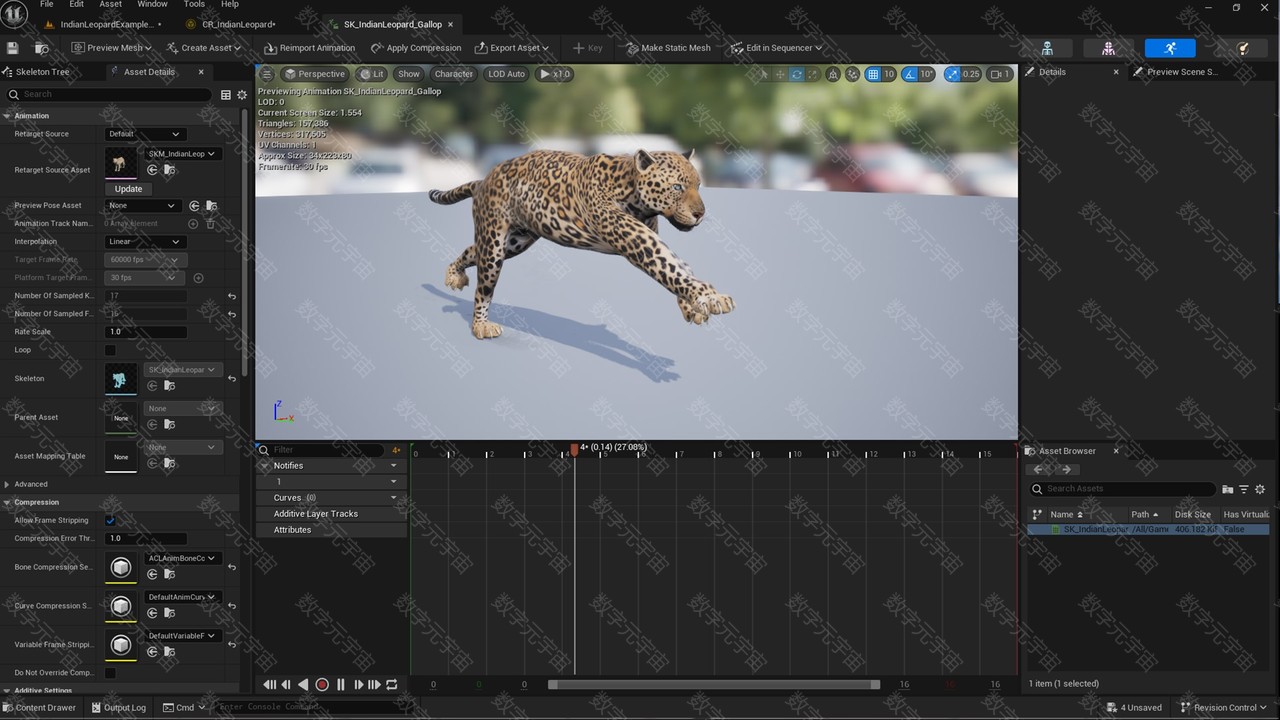Switch to the Skeleton Tree tab
Screen dimensions: 1280x720
[x=42, y=72]
